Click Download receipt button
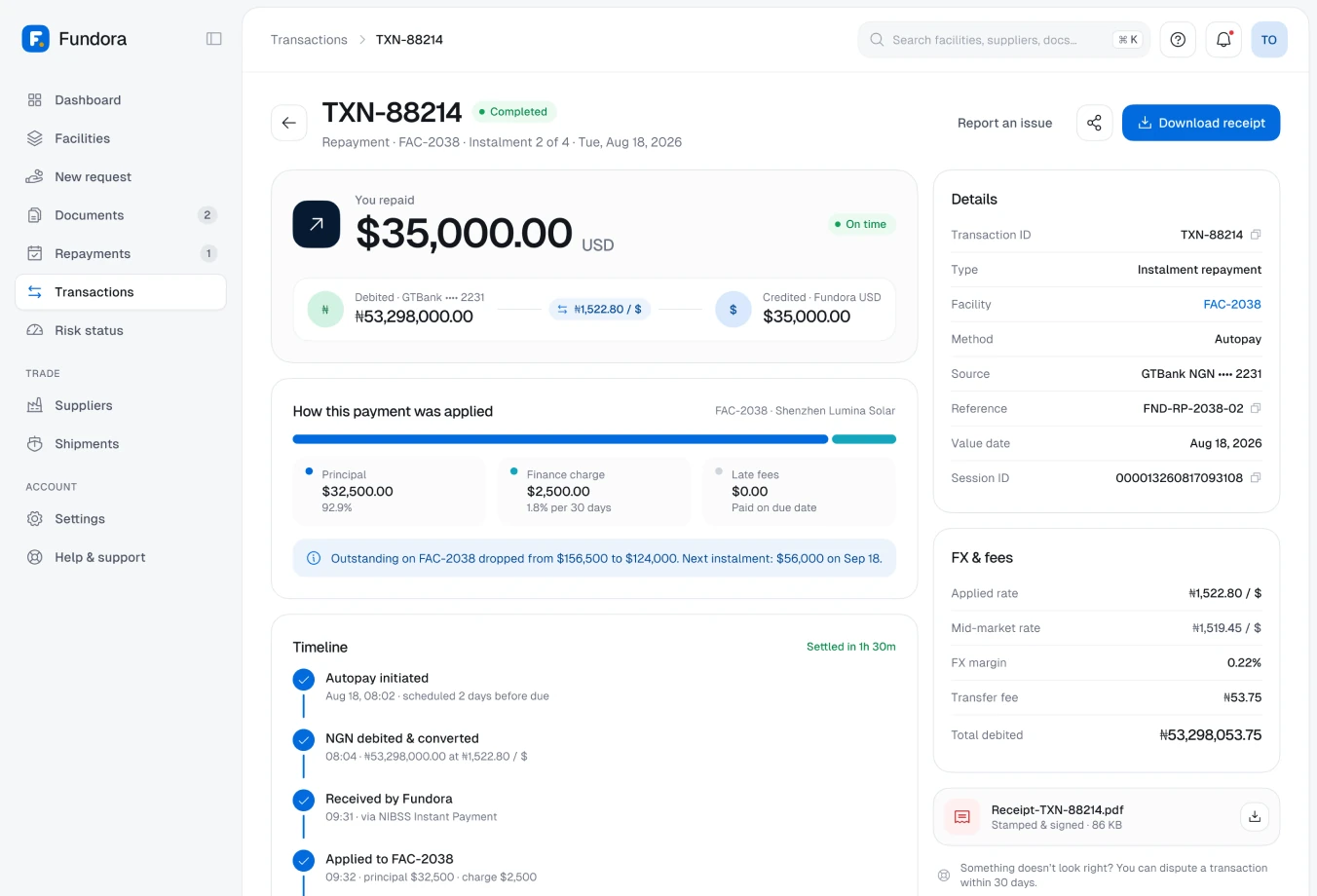The image size is (1317, 896). [1201, 123]
